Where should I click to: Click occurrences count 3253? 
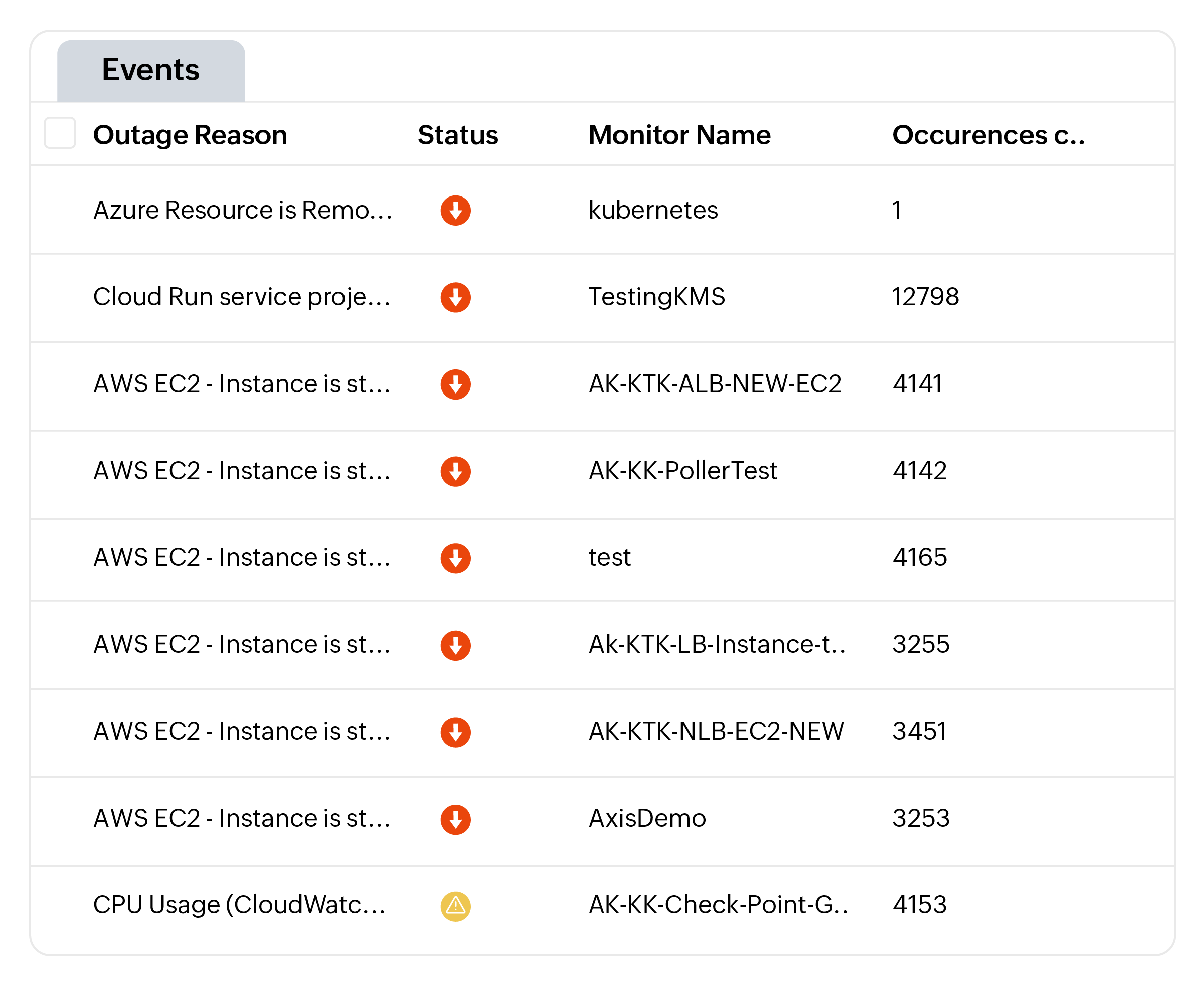921,818
